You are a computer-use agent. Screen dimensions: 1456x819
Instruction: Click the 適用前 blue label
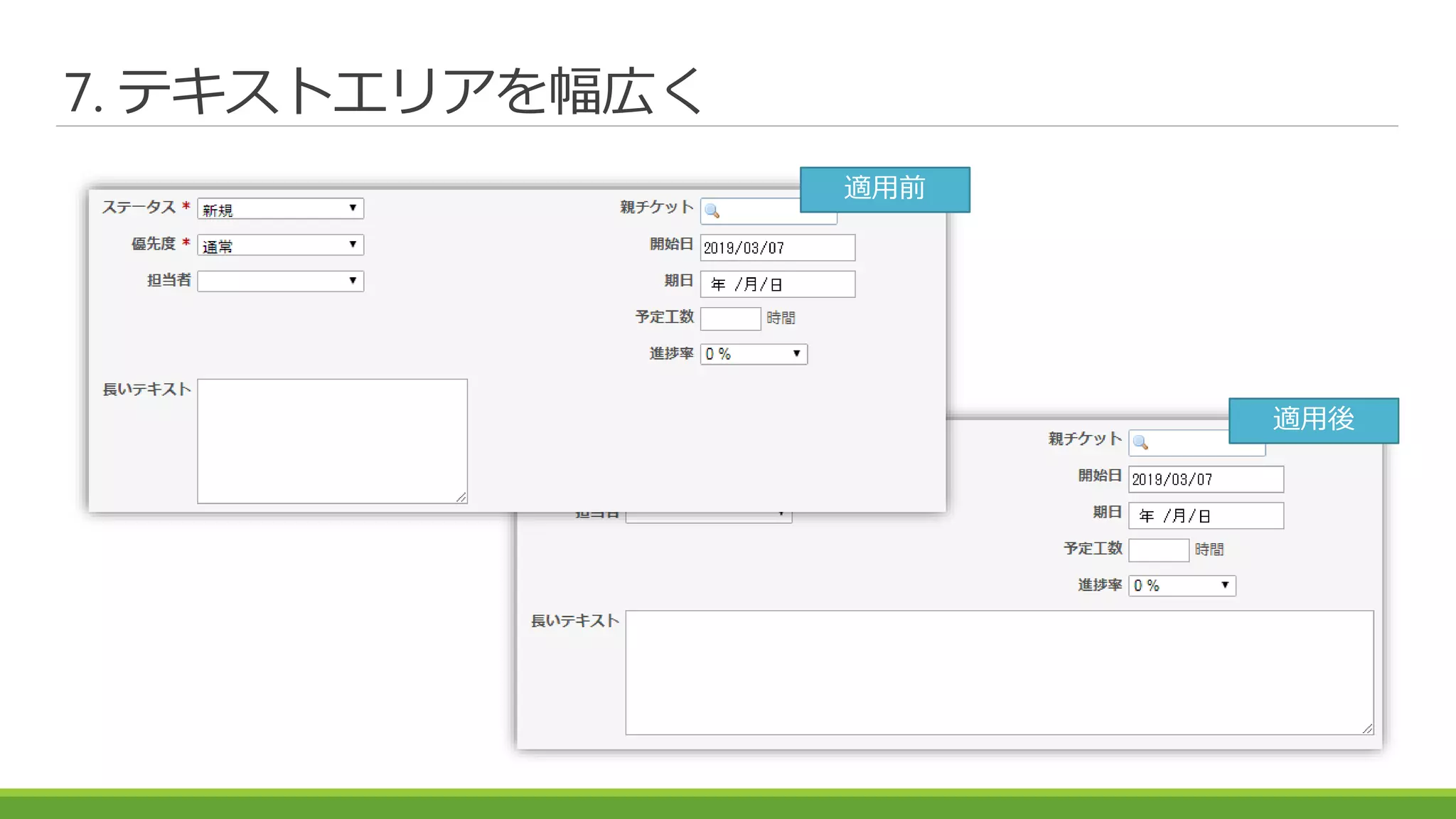click(884, 189)
